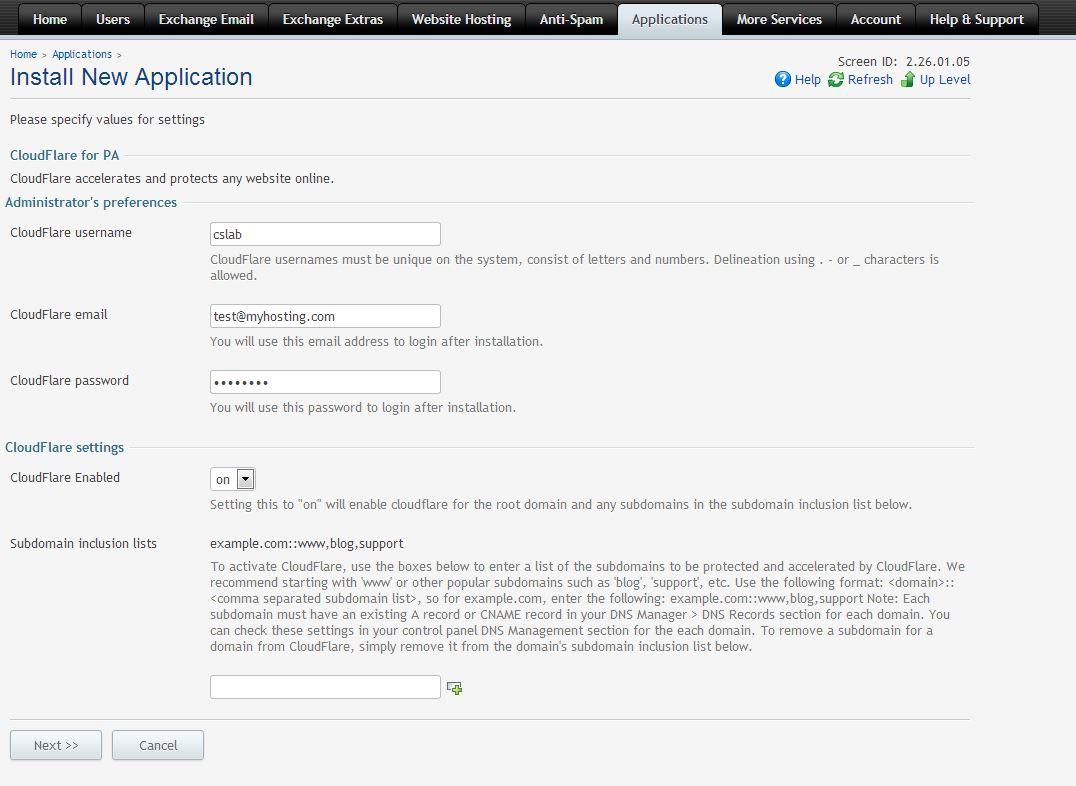This screenshot has height=786, width=1076.
Task: Follow the Home breadcrumb link
Action: [x=23, y=54]
